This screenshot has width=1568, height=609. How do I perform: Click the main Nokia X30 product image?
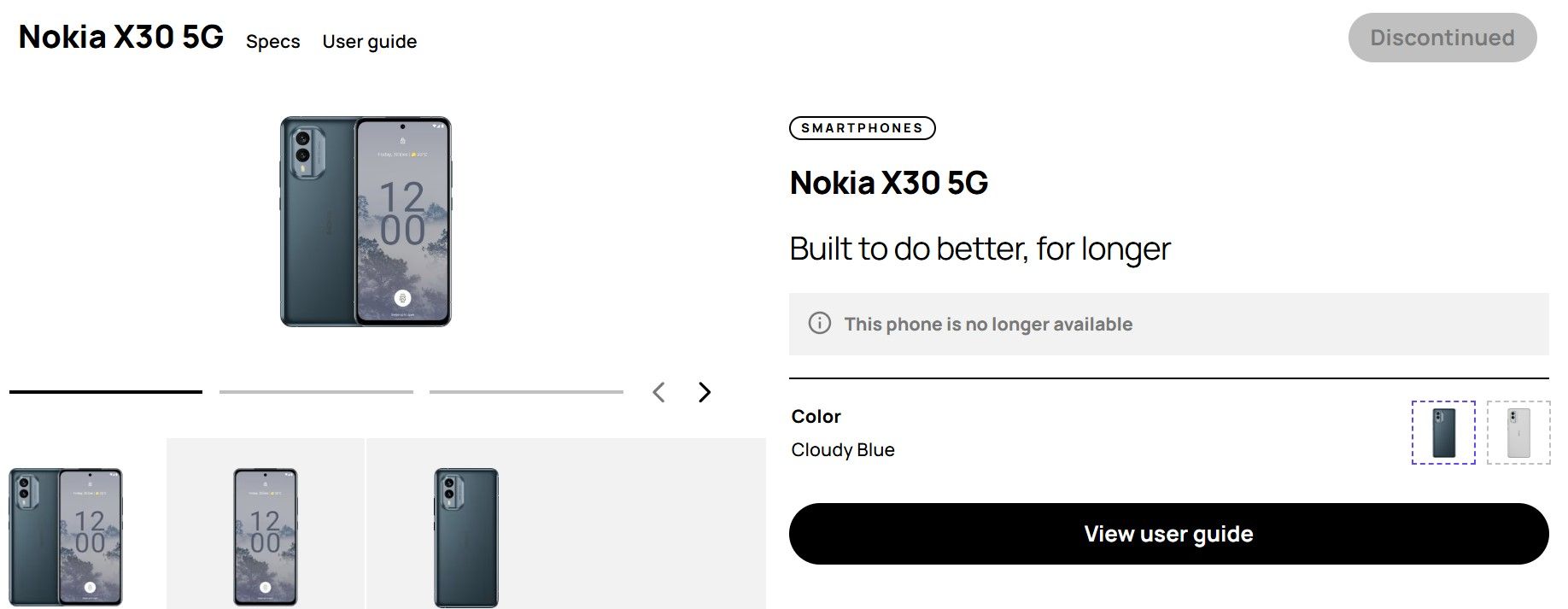tap(366, 221)
